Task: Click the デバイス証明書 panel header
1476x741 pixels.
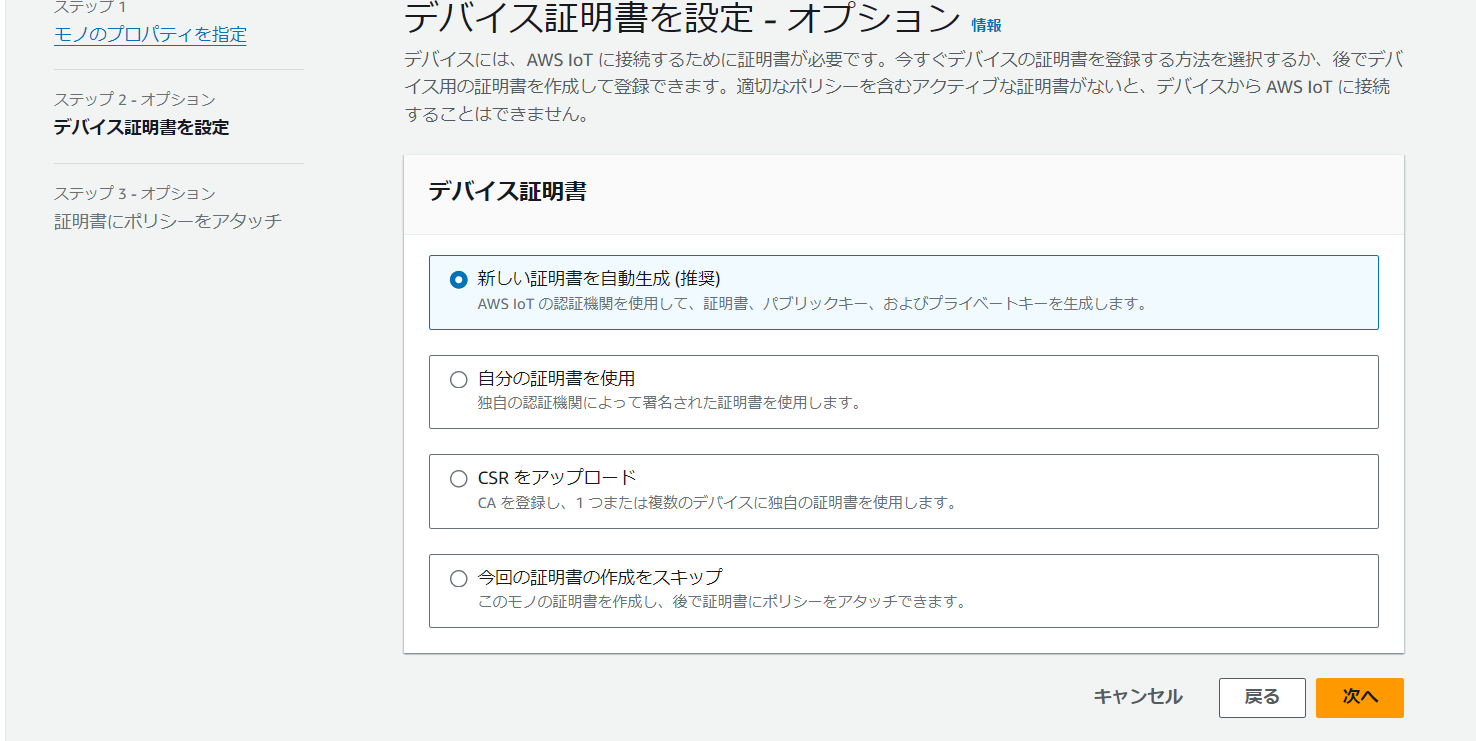Action: 904,194
